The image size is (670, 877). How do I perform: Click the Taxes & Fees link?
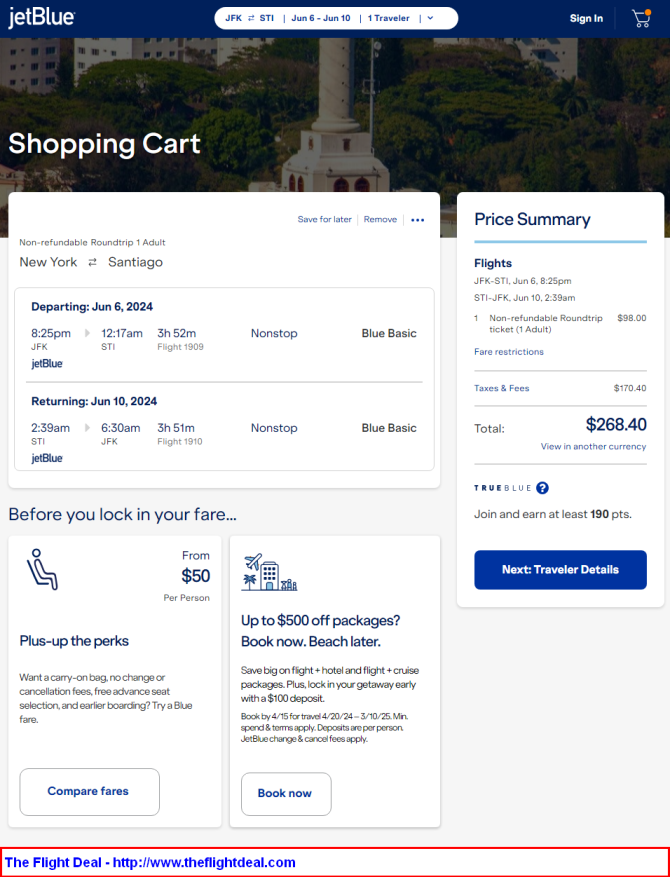[502, 388]
